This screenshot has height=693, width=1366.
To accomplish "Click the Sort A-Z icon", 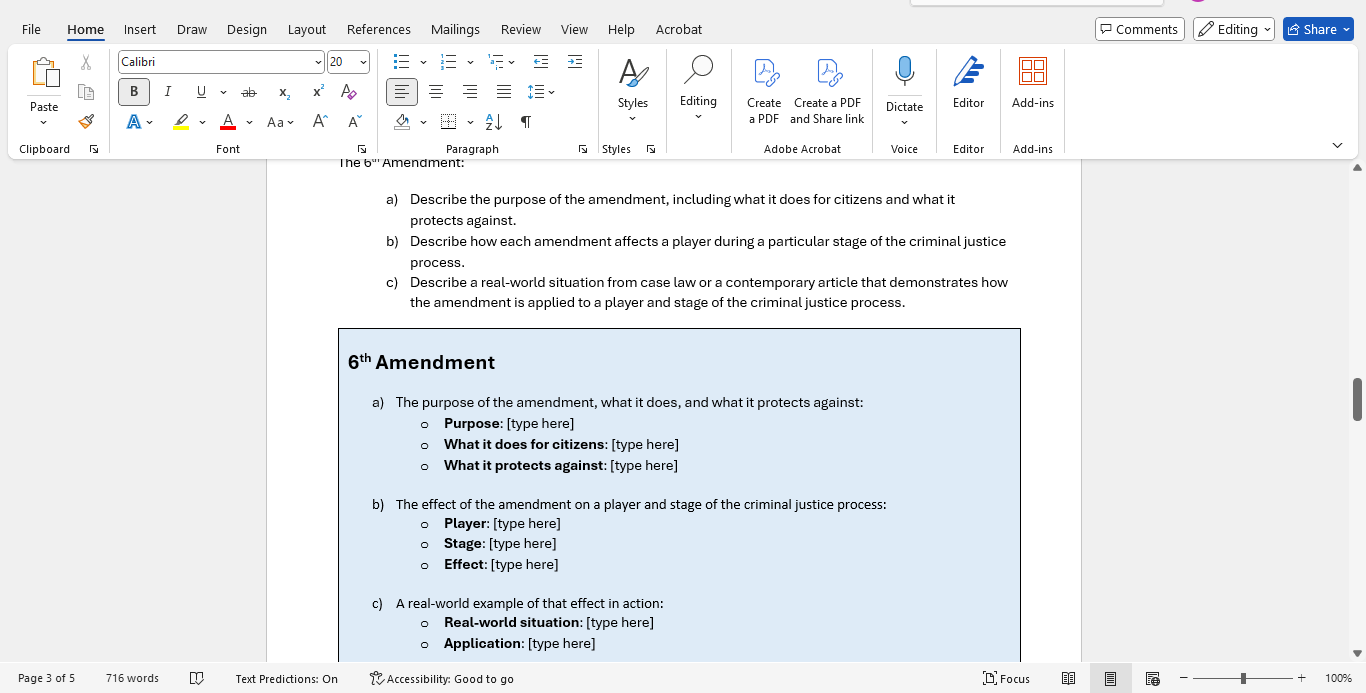I will pos(493,122).
